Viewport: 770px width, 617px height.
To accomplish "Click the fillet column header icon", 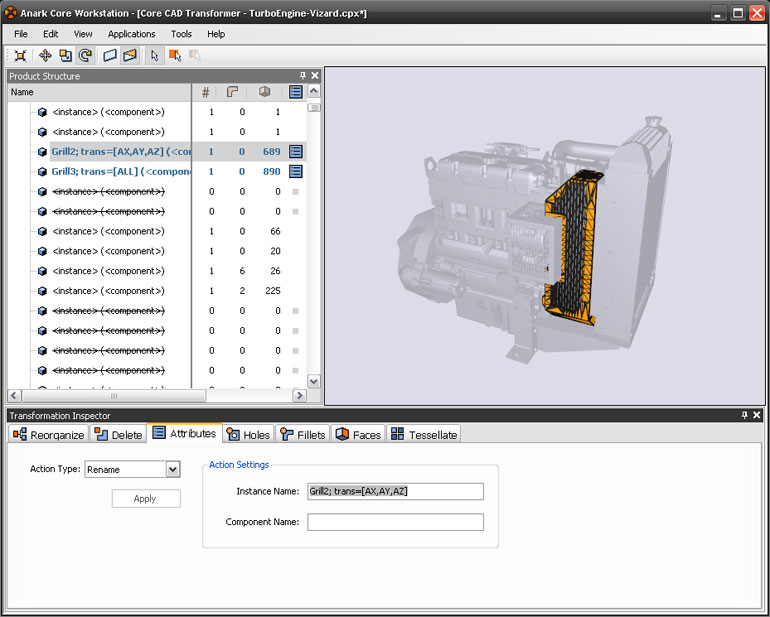I will 232,92.
